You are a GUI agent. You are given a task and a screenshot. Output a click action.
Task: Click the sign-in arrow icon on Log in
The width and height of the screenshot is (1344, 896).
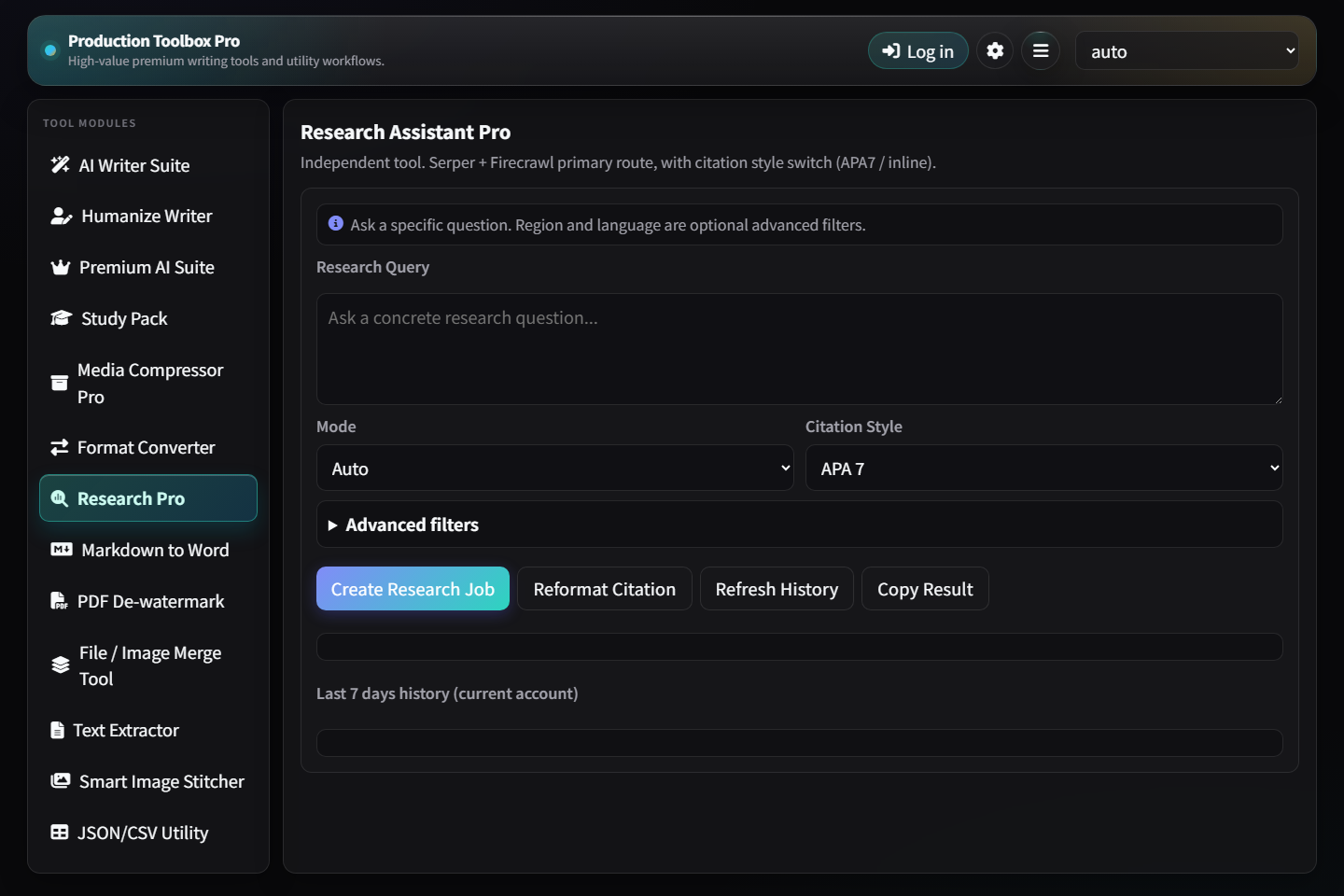(x=891, y=51)
